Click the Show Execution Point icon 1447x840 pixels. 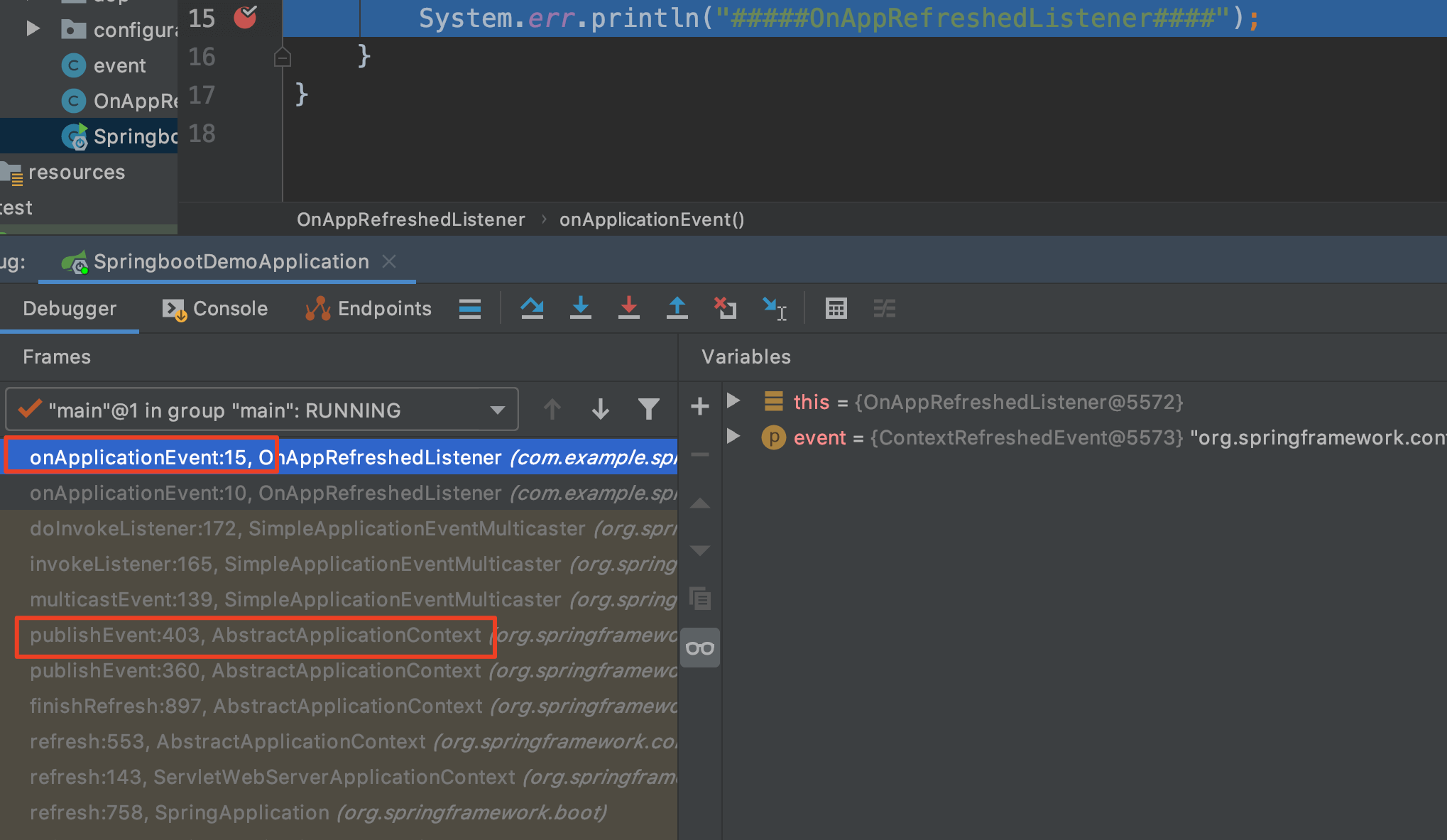pyautogui.click(x=469, y=308)
